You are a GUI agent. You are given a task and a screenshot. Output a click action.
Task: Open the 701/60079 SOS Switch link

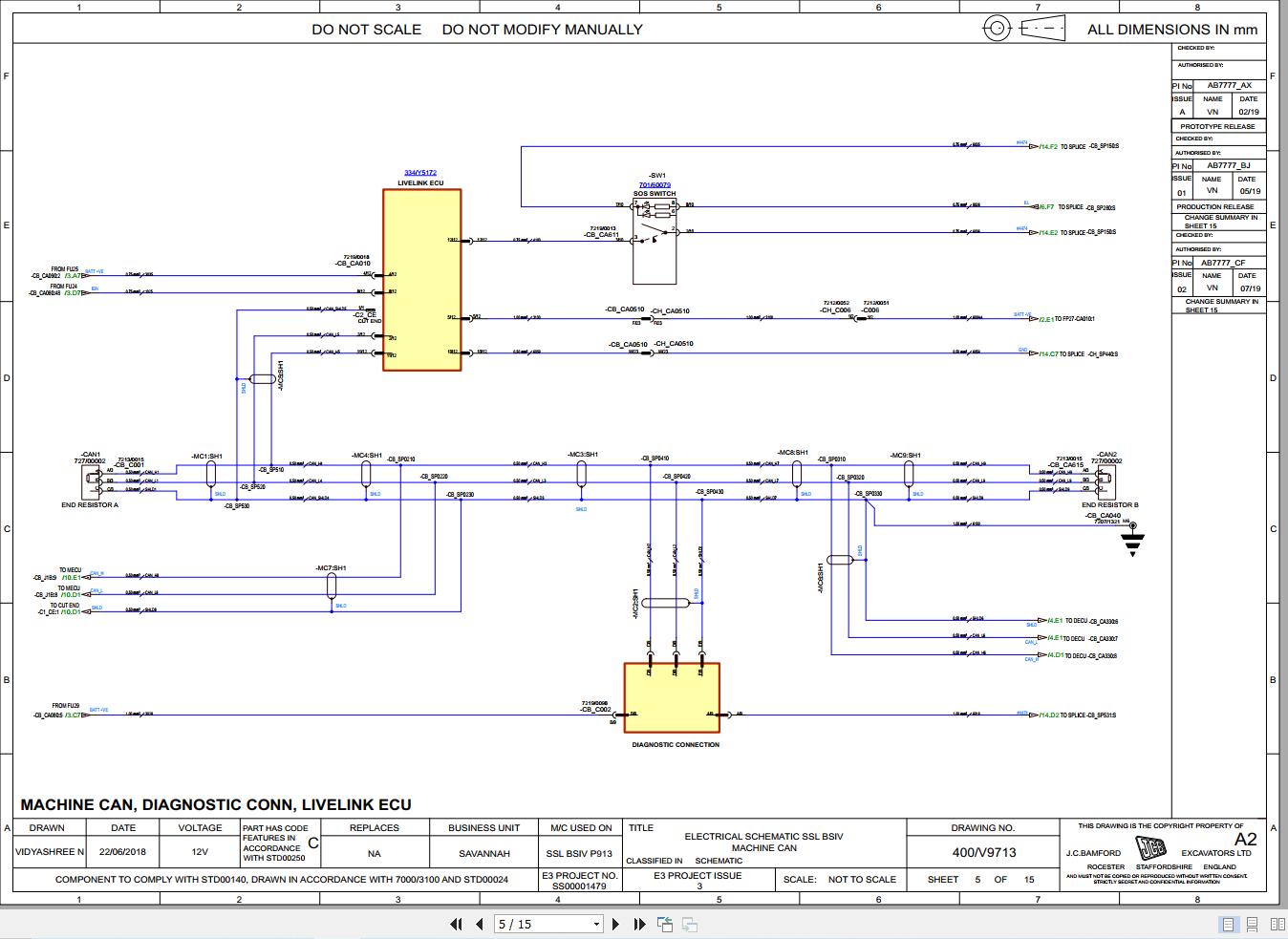tap(654, 183)
